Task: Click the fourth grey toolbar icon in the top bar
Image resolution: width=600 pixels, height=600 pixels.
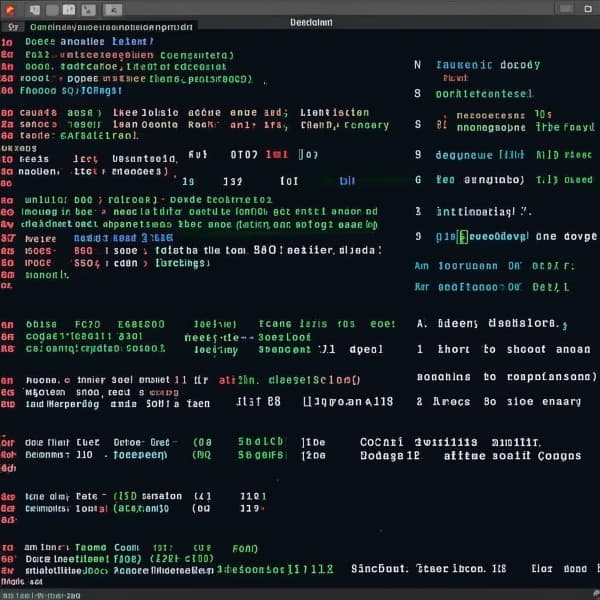Action: pyautogui.click(x=88, y=10)
